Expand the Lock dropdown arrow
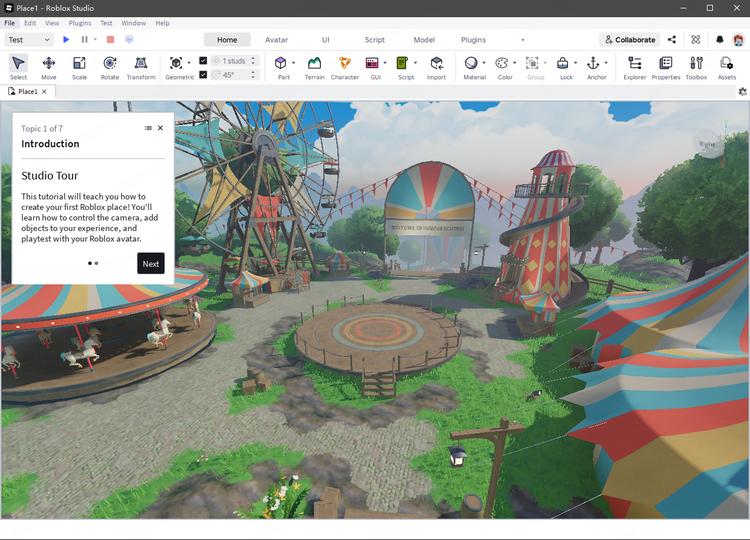Viewport: 750px width, 540px height. 575,63
